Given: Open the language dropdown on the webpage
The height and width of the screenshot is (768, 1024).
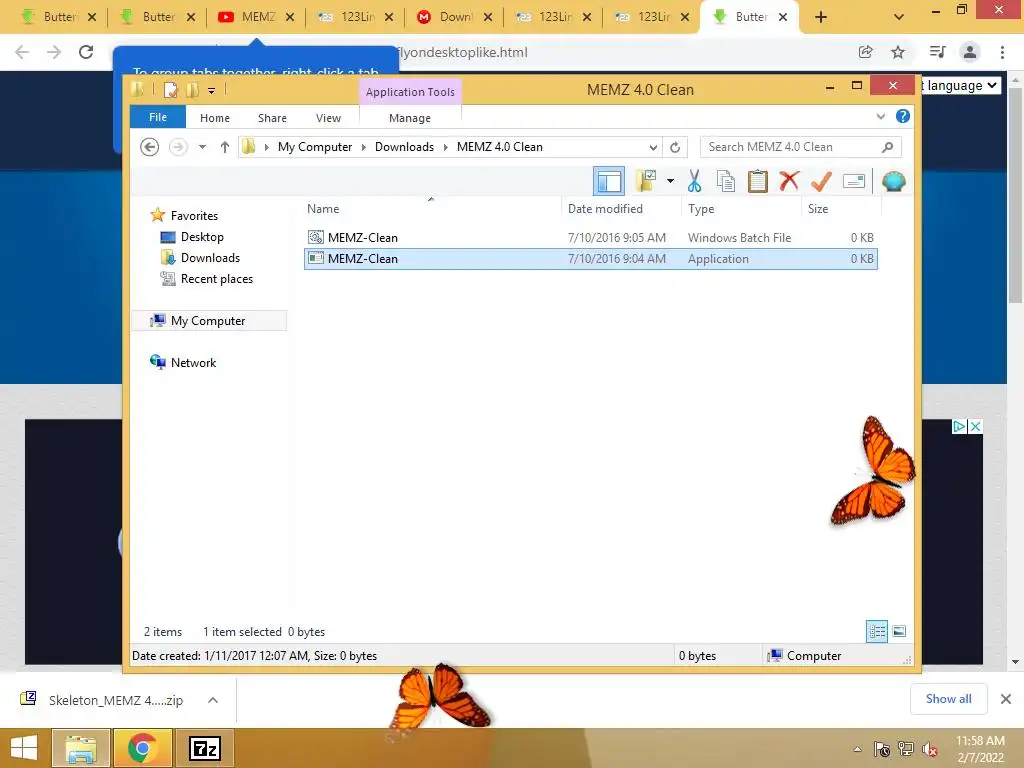Looking at the screenshot, I should click(x=960, y=86).
